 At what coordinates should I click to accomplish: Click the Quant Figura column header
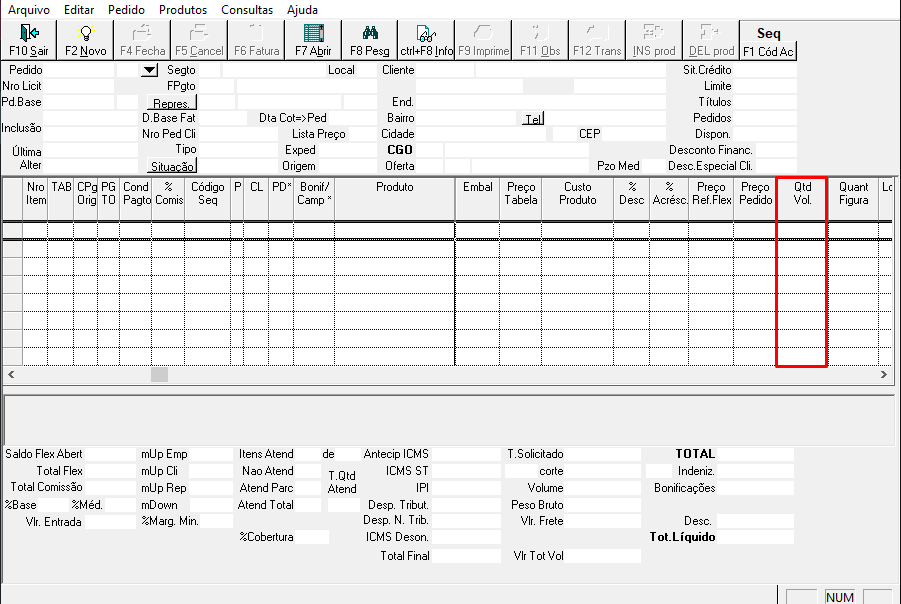tap(853, 199)
